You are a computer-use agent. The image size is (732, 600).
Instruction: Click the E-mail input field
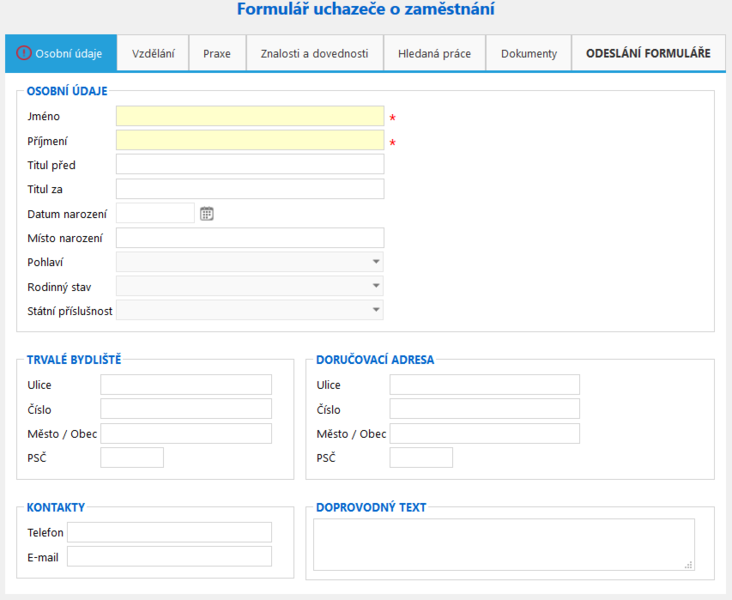click(x=169, y=557)
